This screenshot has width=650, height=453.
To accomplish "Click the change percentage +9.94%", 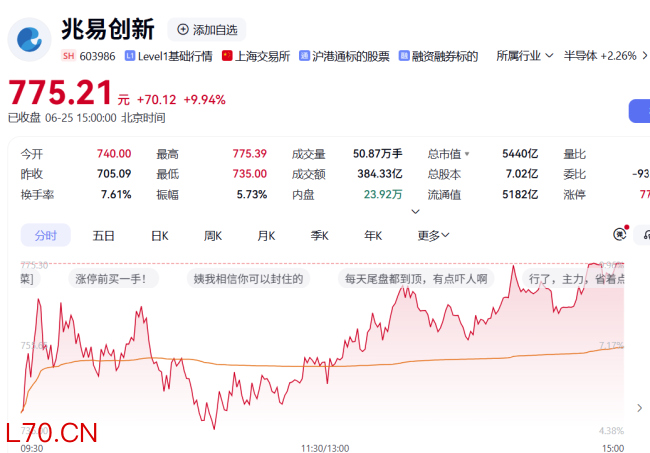I will click(x=205, y=100).
